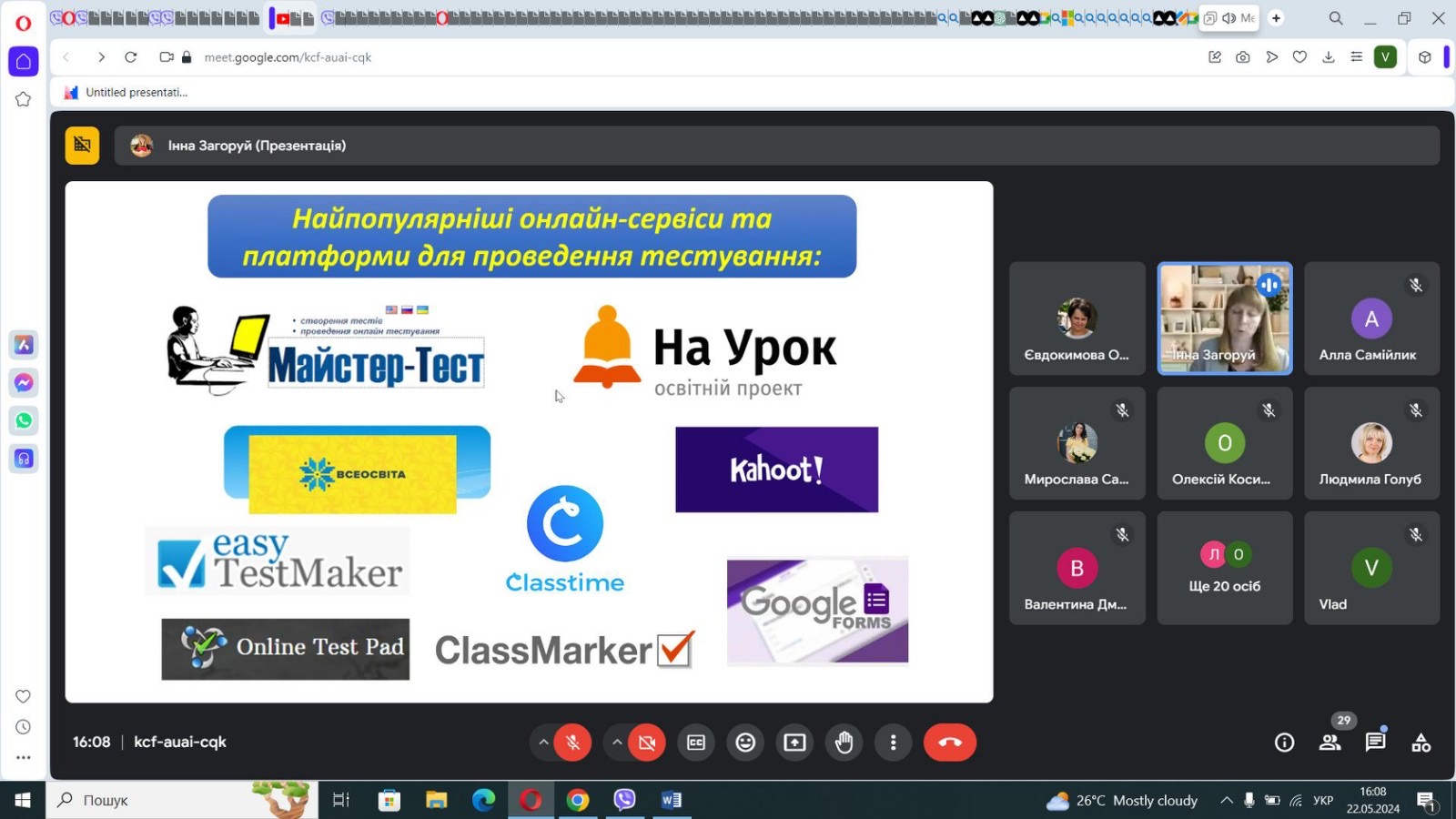Toggle raise hand

coord(844,743)
